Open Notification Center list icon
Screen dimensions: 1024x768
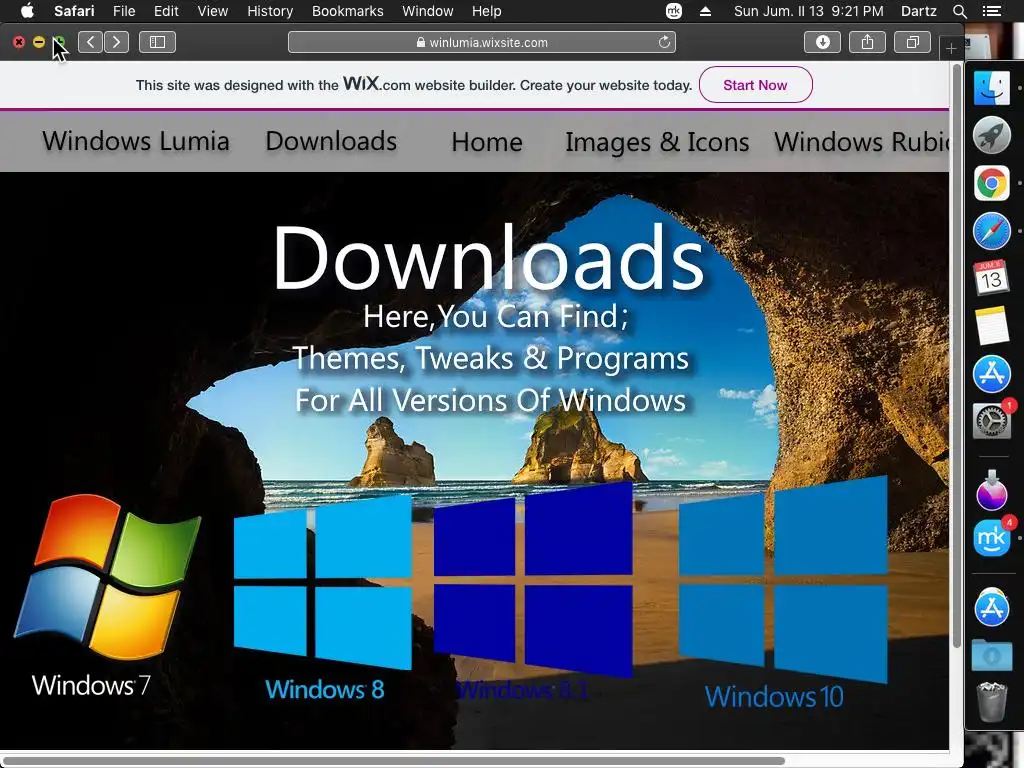[x=992, y=11]
